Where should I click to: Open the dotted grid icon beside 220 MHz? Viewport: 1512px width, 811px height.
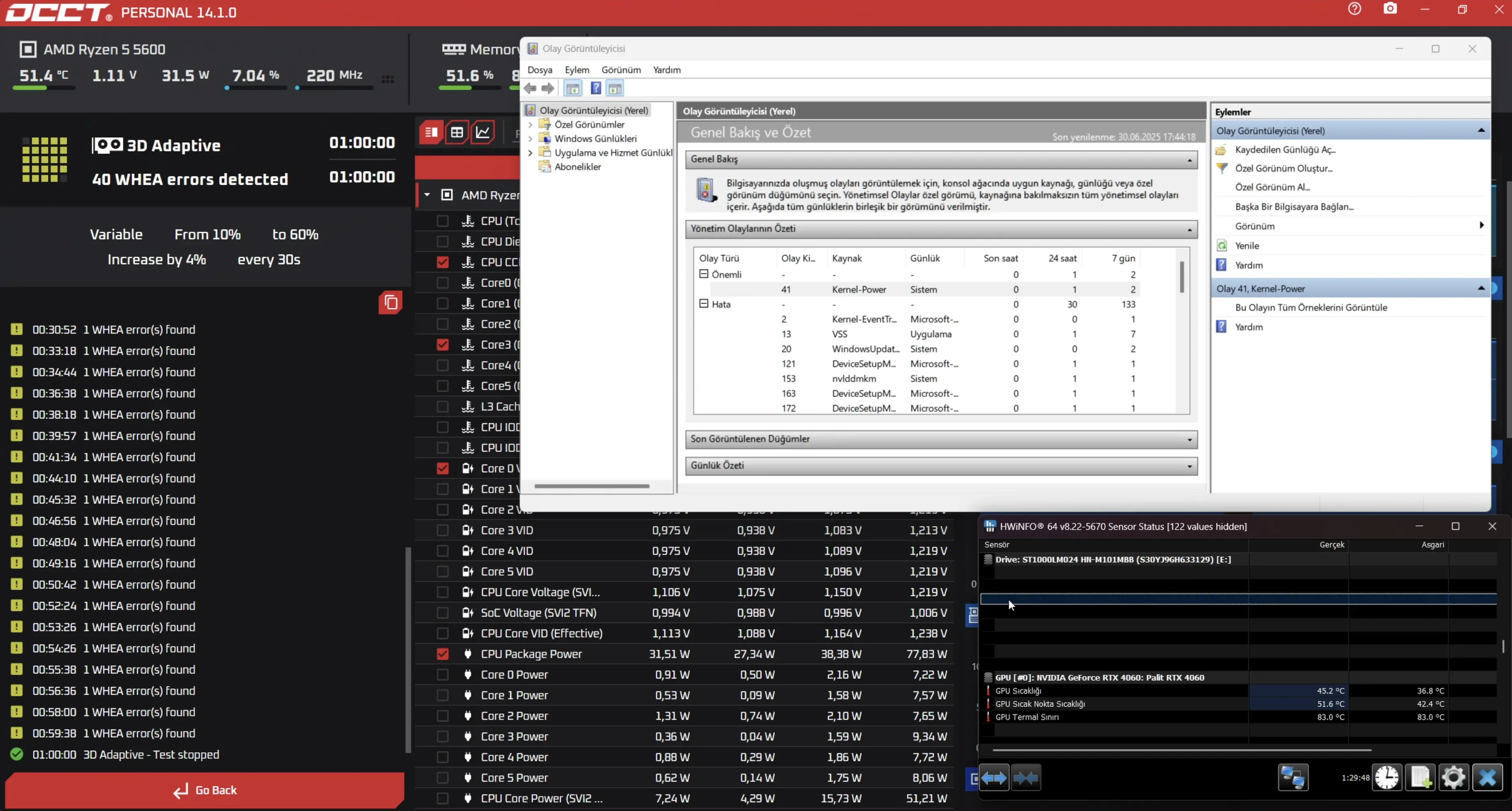(387, 79)
